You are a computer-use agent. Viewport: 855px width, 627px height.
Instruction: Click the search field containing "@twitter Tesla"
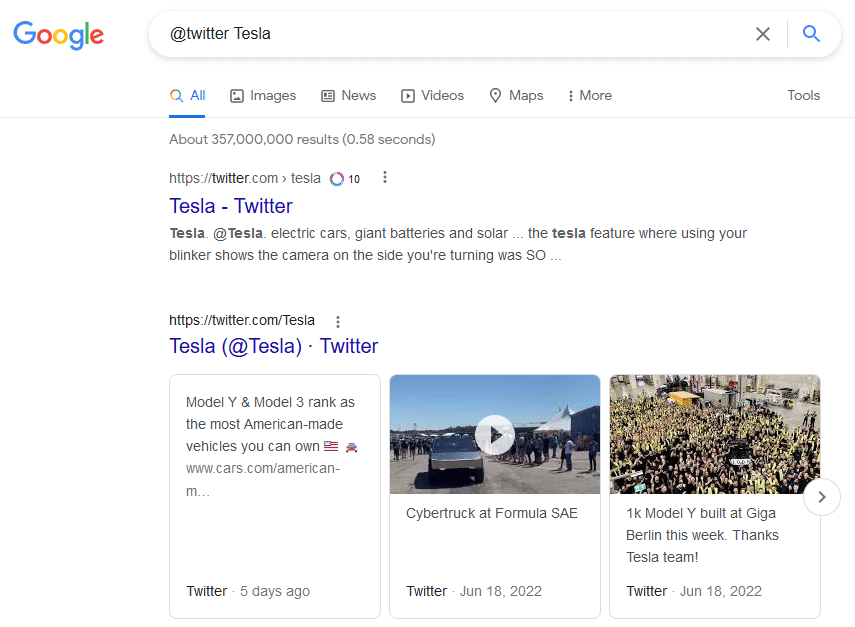[450, 34]
